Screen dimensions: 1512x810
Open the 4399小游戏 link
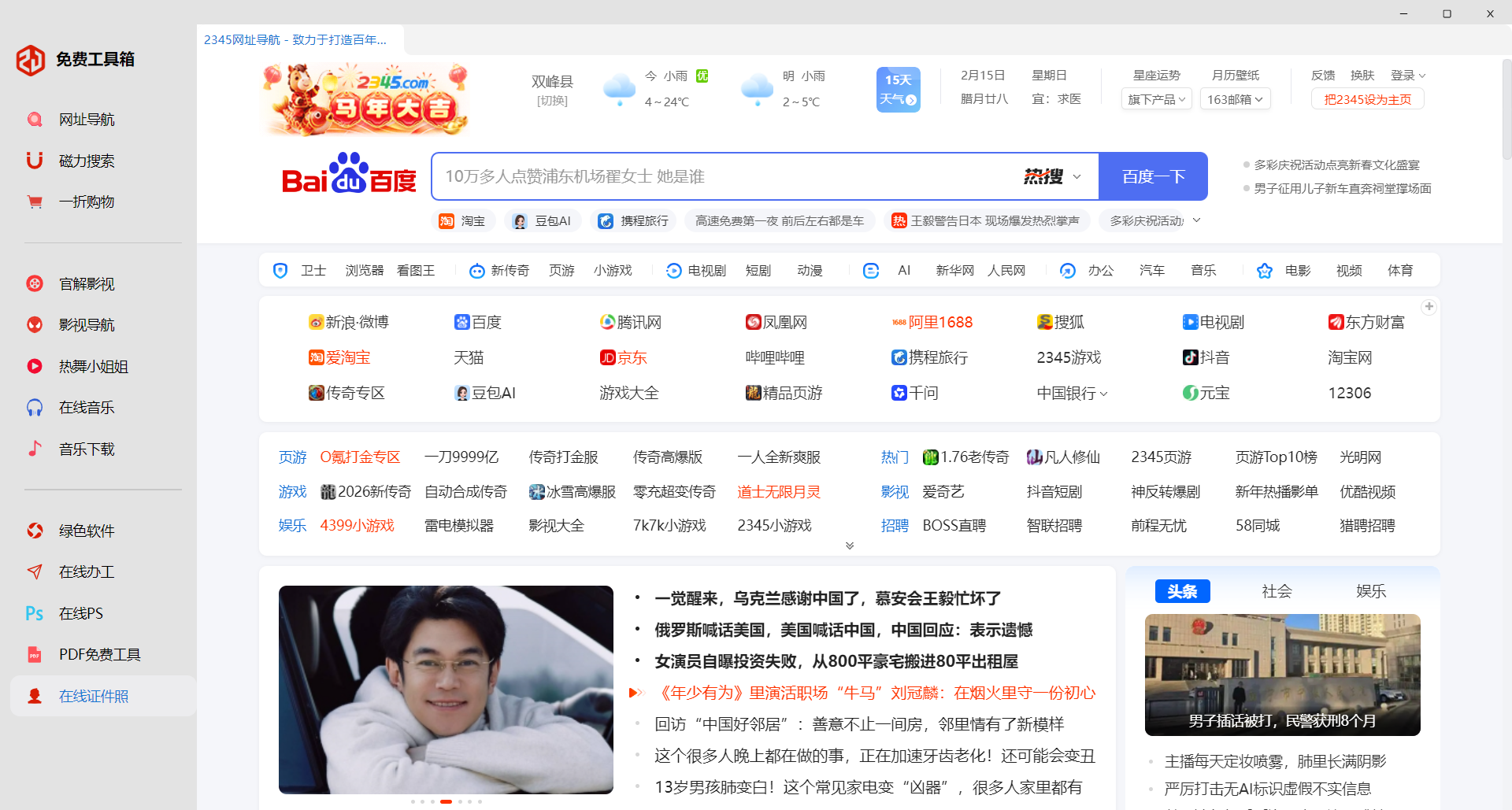[x=357, y=526]
